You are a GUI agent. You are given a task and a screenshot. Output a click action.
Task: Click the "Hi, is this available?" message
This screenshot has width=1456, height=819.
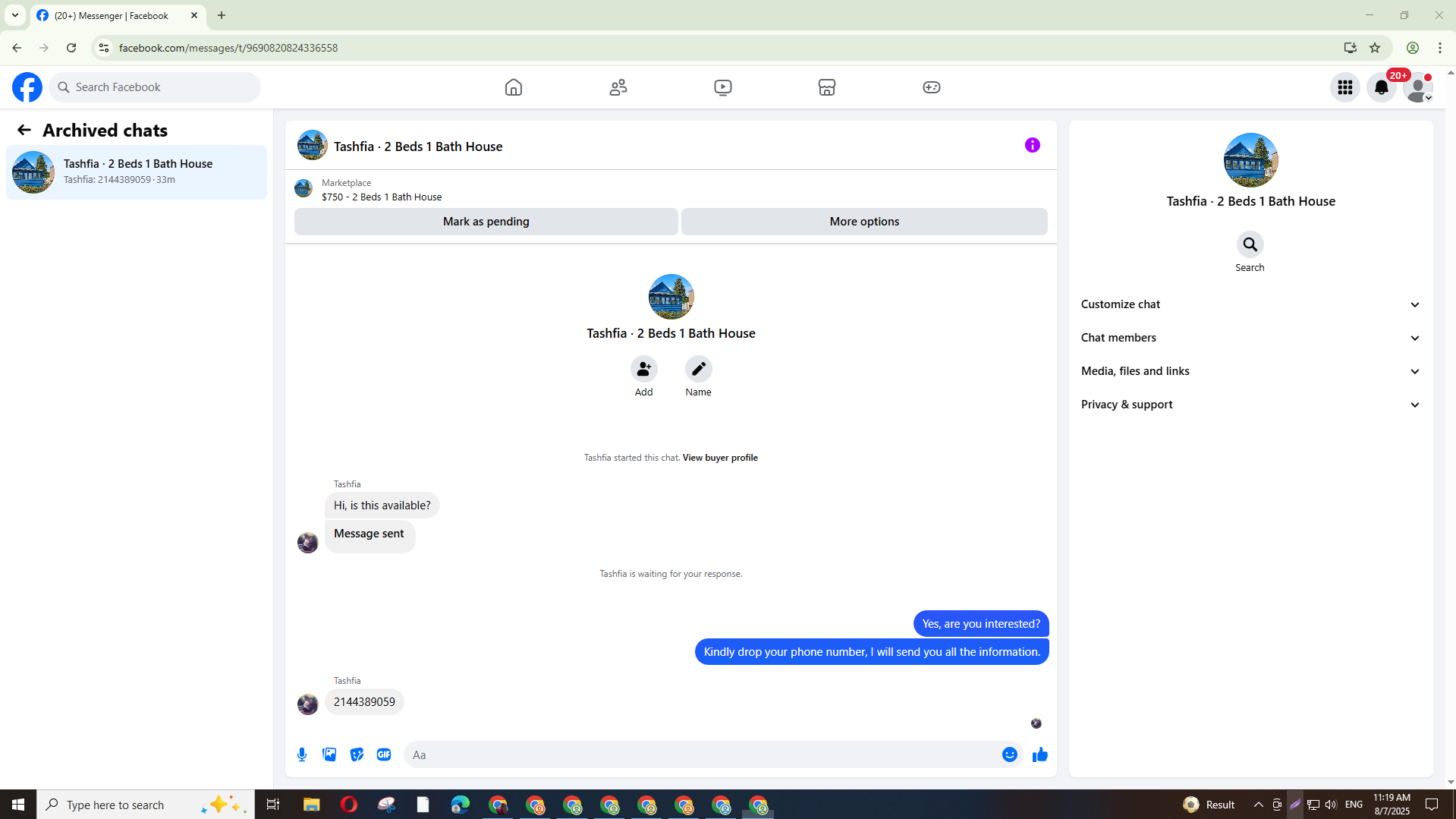(382, 506)
